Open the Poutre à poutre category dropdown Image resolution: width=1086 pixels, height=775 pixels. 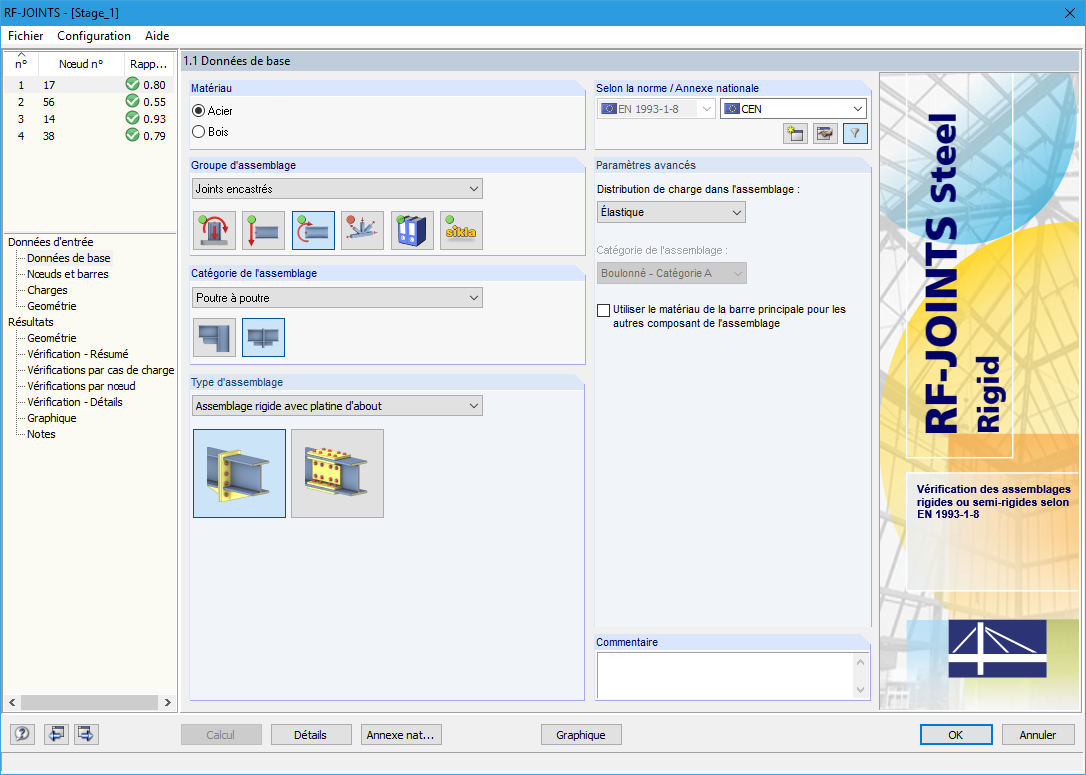(x=337, y=298)
